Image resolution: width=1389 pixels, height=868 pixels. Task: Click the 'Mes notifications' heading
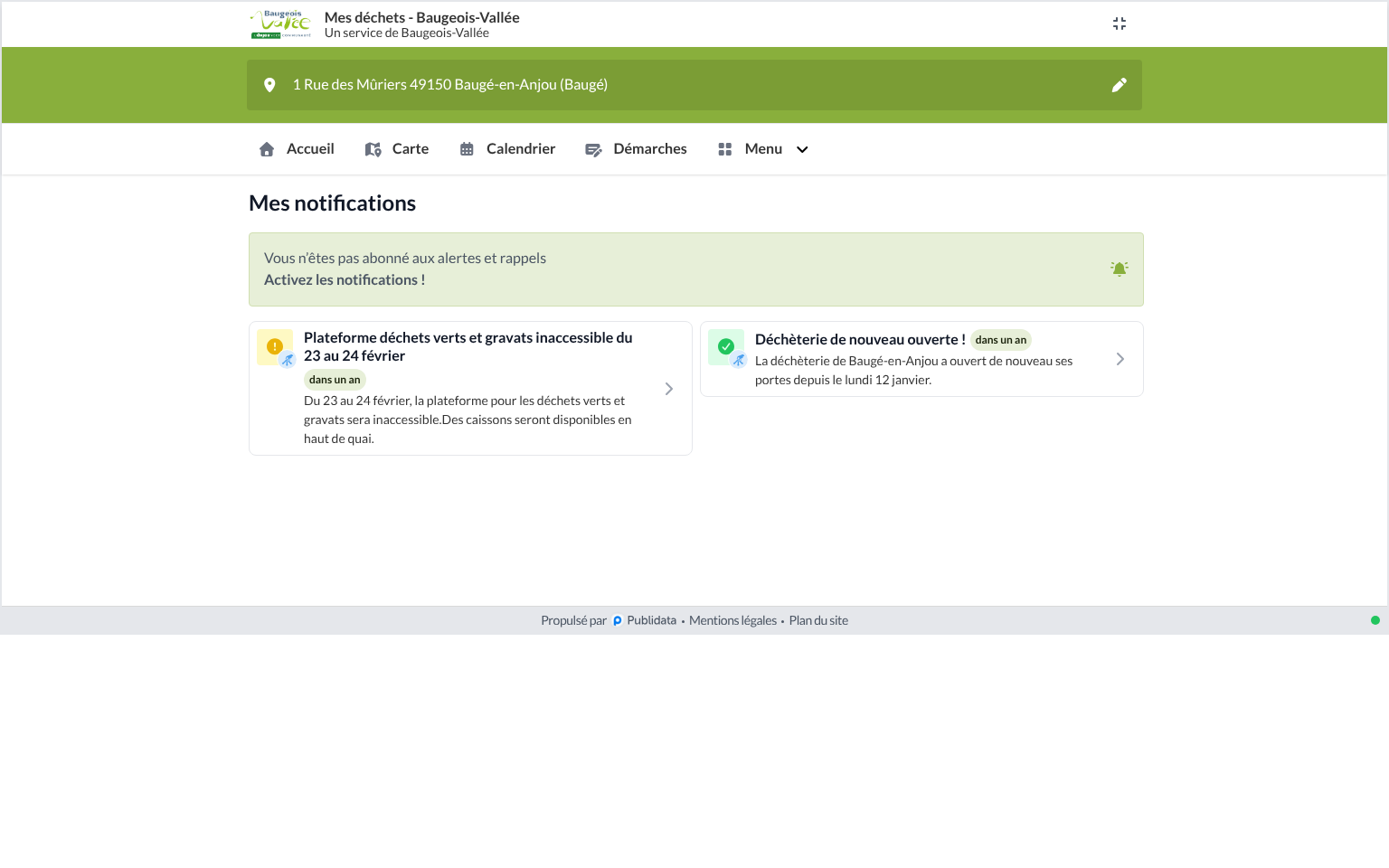[332, 203]
